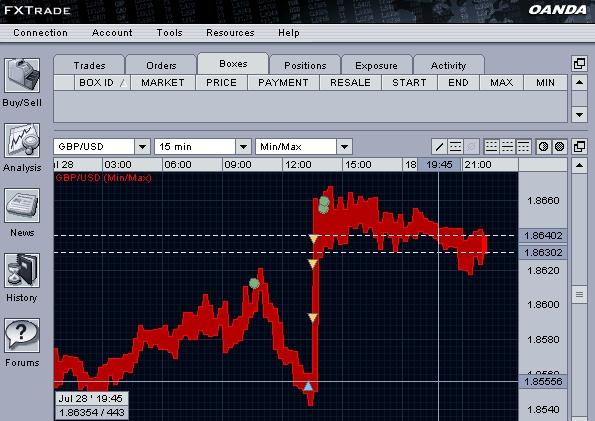
Task: Open the Analysis chart tool icon
Action: point(22,140)
